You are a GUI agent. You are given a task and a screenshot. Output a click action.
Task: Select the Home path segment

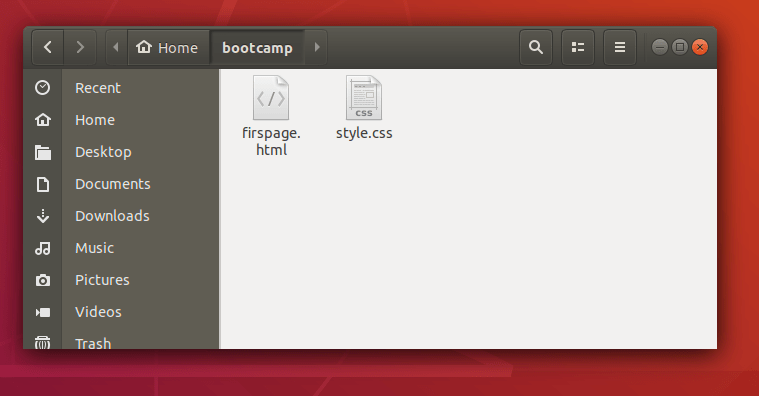(x=168, y=47)
